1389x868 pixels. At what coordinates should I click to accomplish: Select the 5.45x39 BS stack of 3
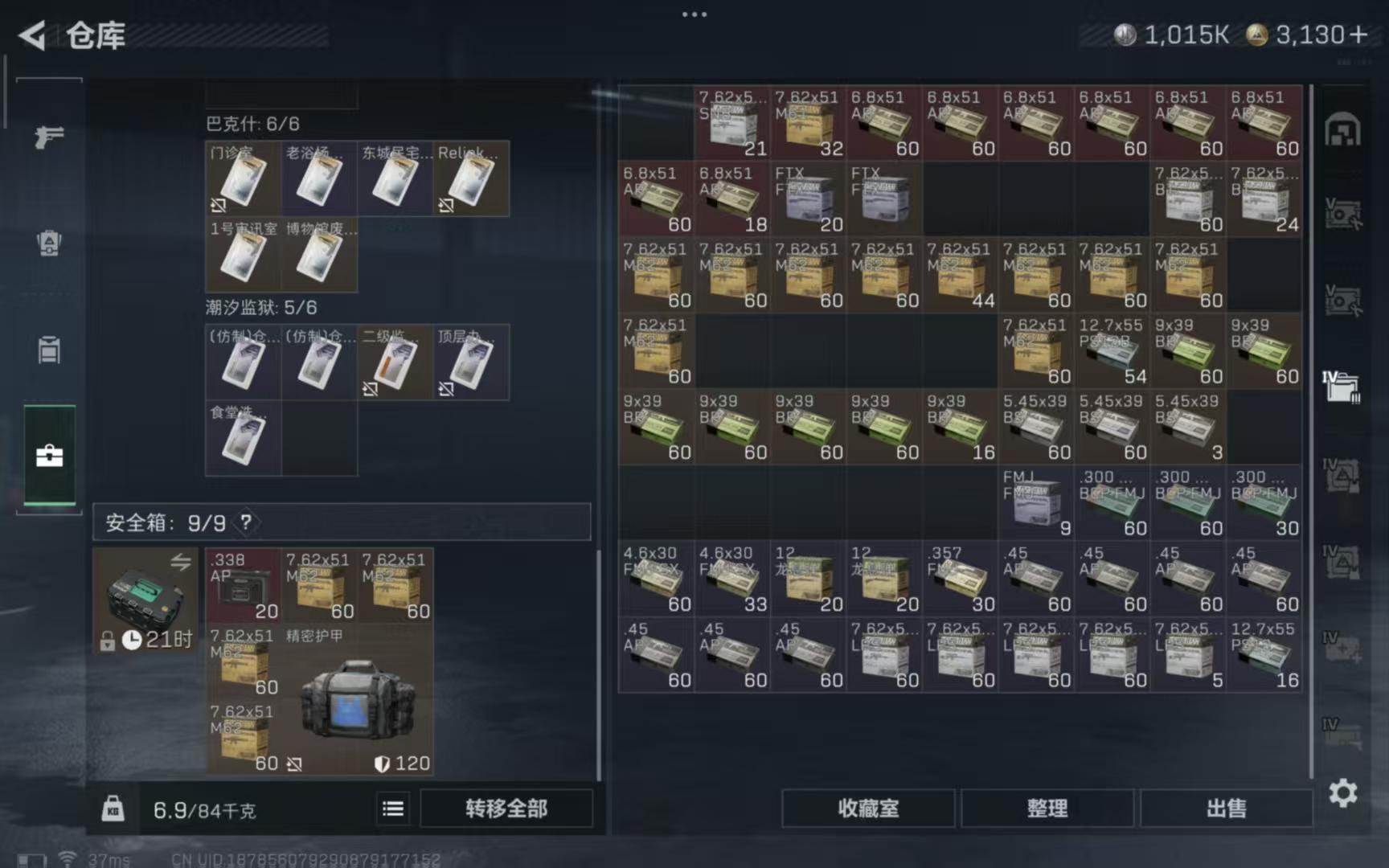click(1188, 427)
